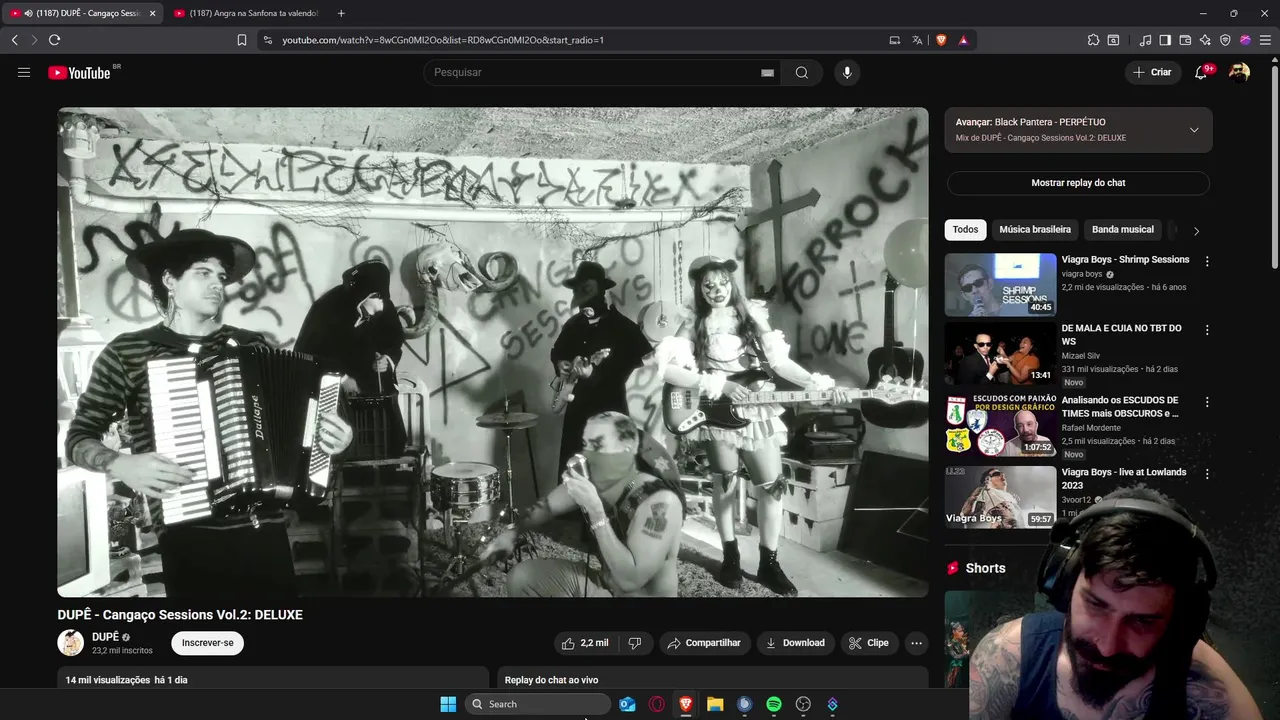The width and height of the screenshot is (1280, 720).
Task: Open the browser main menu
Action: point(1265,40)
